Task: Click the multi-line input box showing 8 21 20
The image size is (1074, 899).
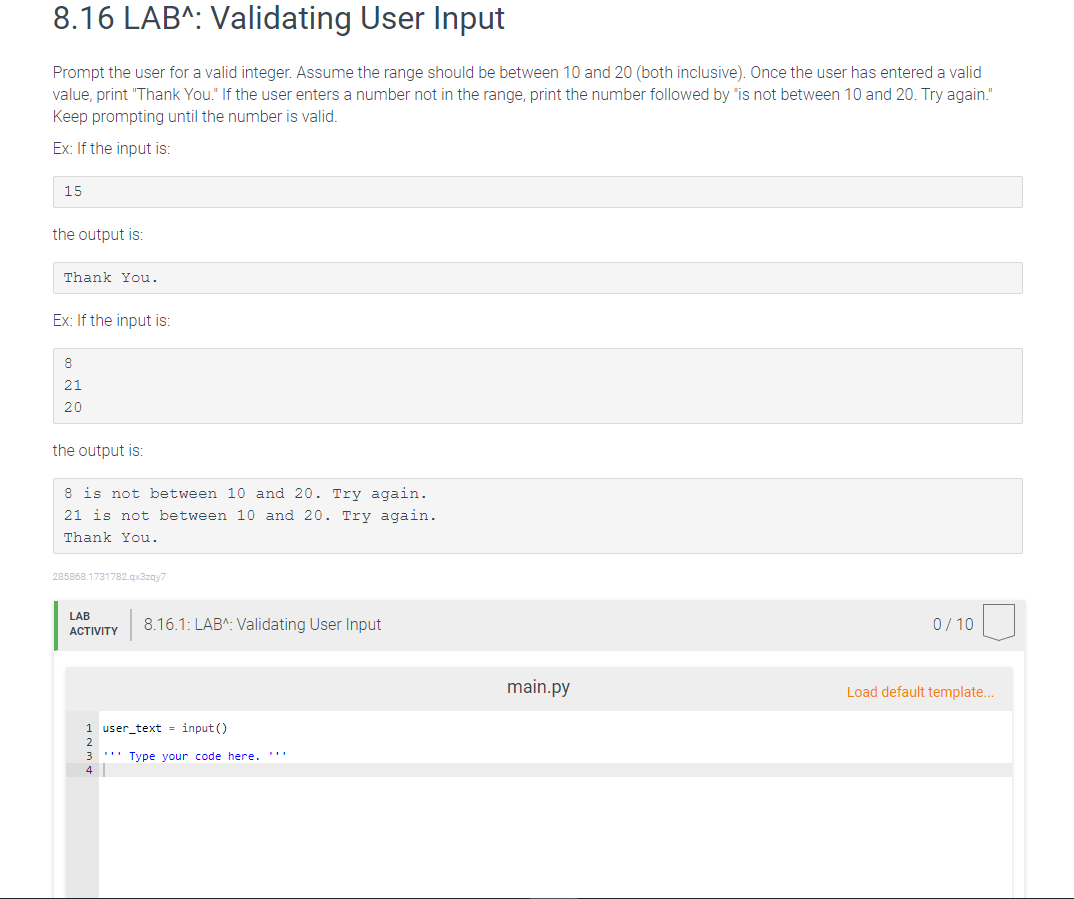Action: pyautogui.click(x=537, y=385)
